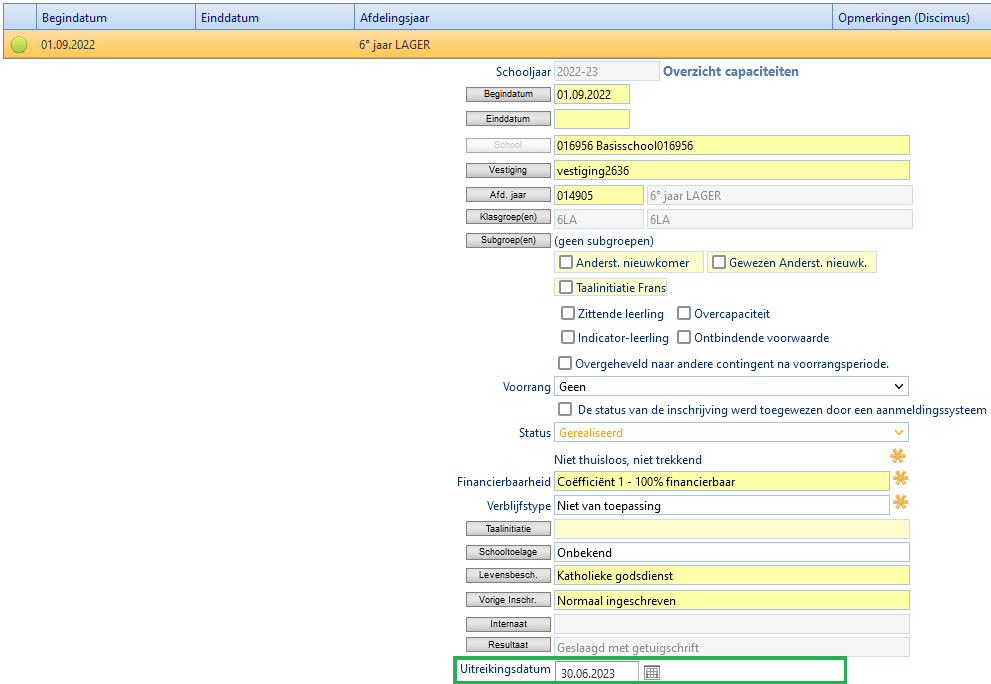Viewport: 991px width, 684px height.
Task: Focus the Begindatum field with 01.09.2022
Action: (x=592, y=94)
